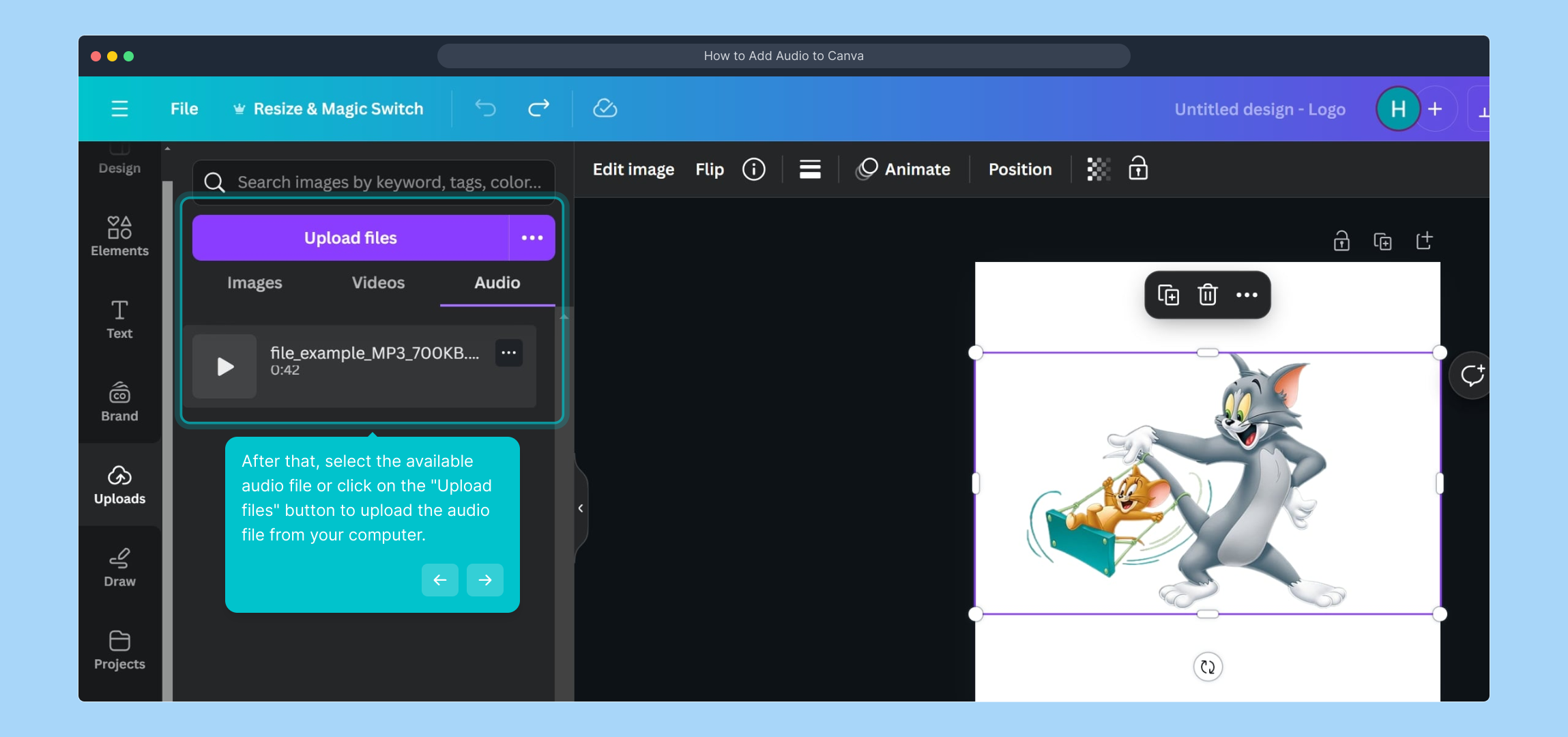Collapse the uploads side panel
The height and width of the screenshot is (737, 1568).
pyautogui.click(x=581, y=508)
